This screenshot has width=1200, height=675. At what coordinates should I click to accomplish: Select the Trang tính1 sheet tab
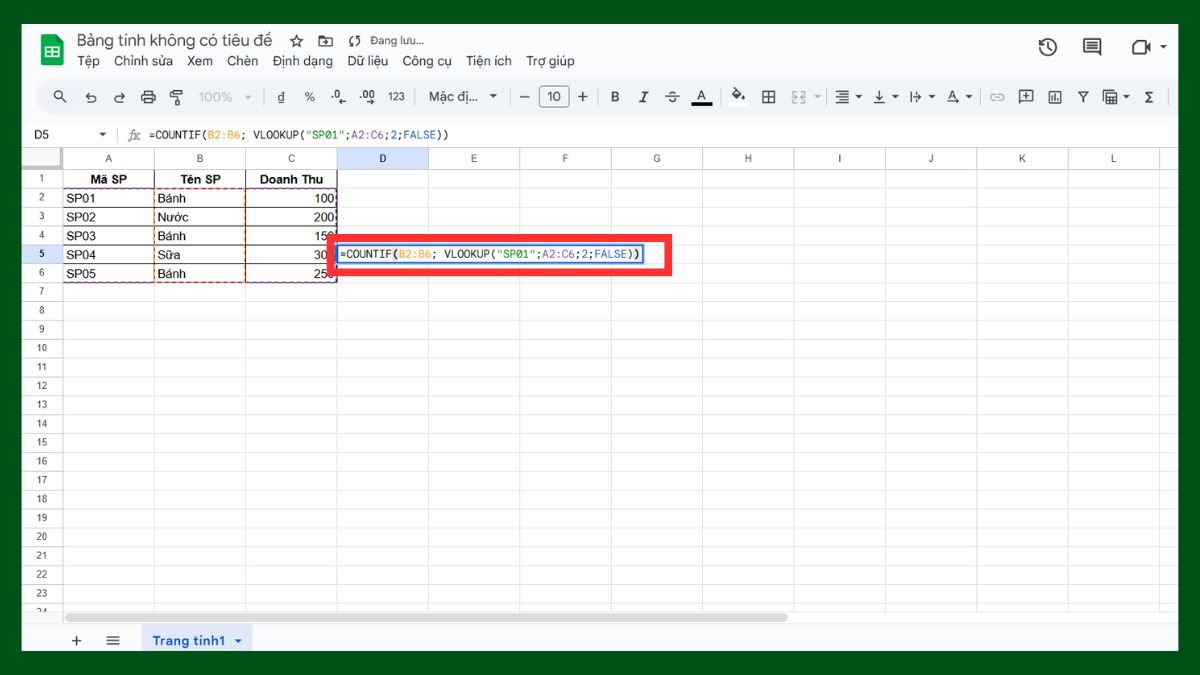click(197, 641)
